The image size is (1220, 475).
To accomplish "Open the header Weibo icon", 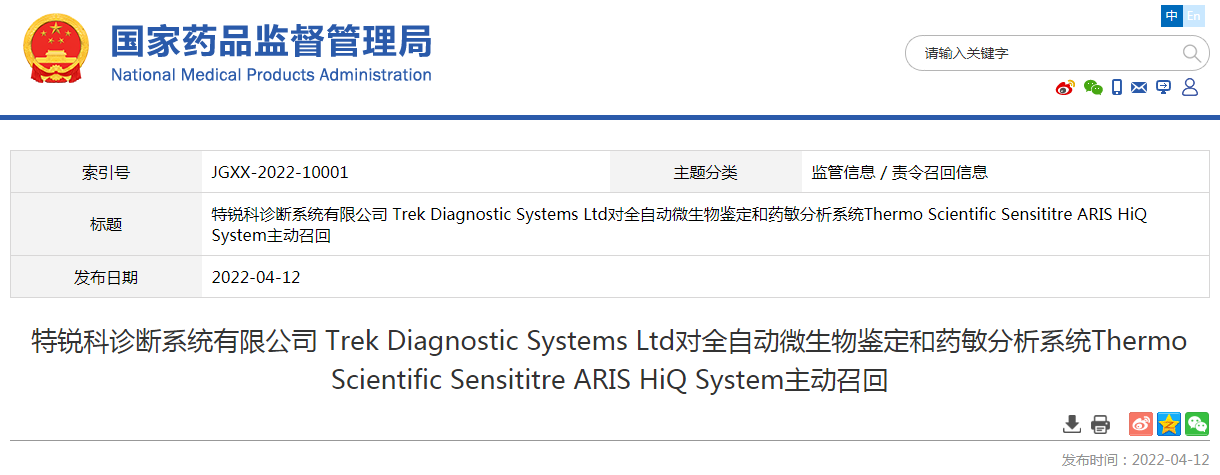I will pyautogui.click(x=1065, y=88).
